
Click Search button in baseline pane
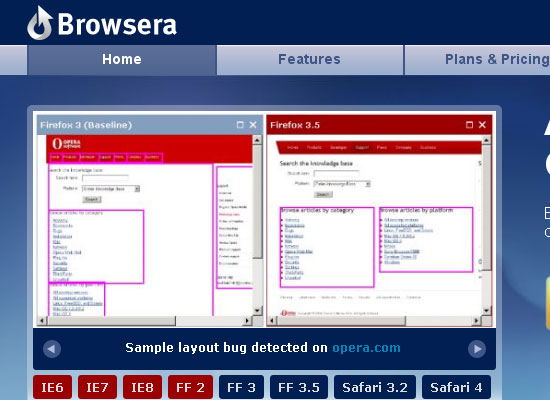pos(92,199)
